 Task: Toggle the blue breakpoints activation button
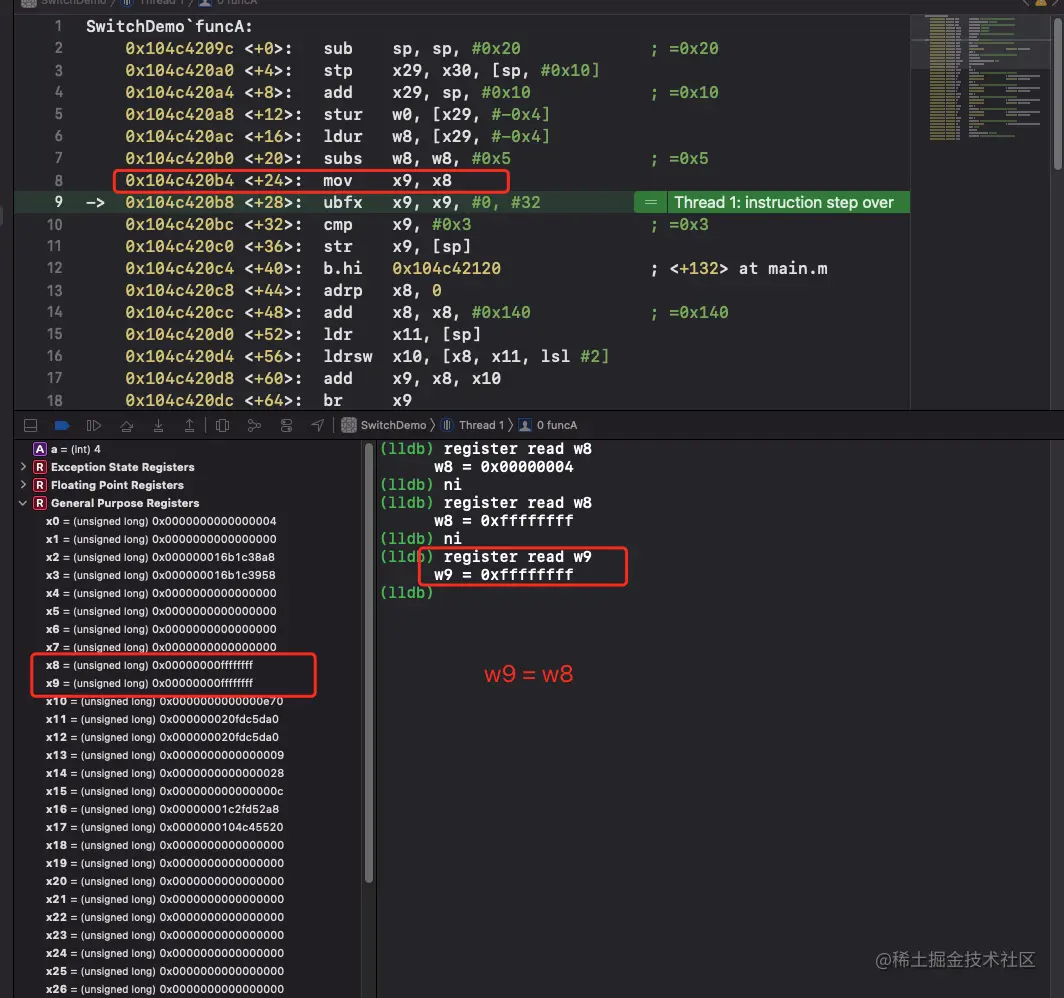point(62,425)
